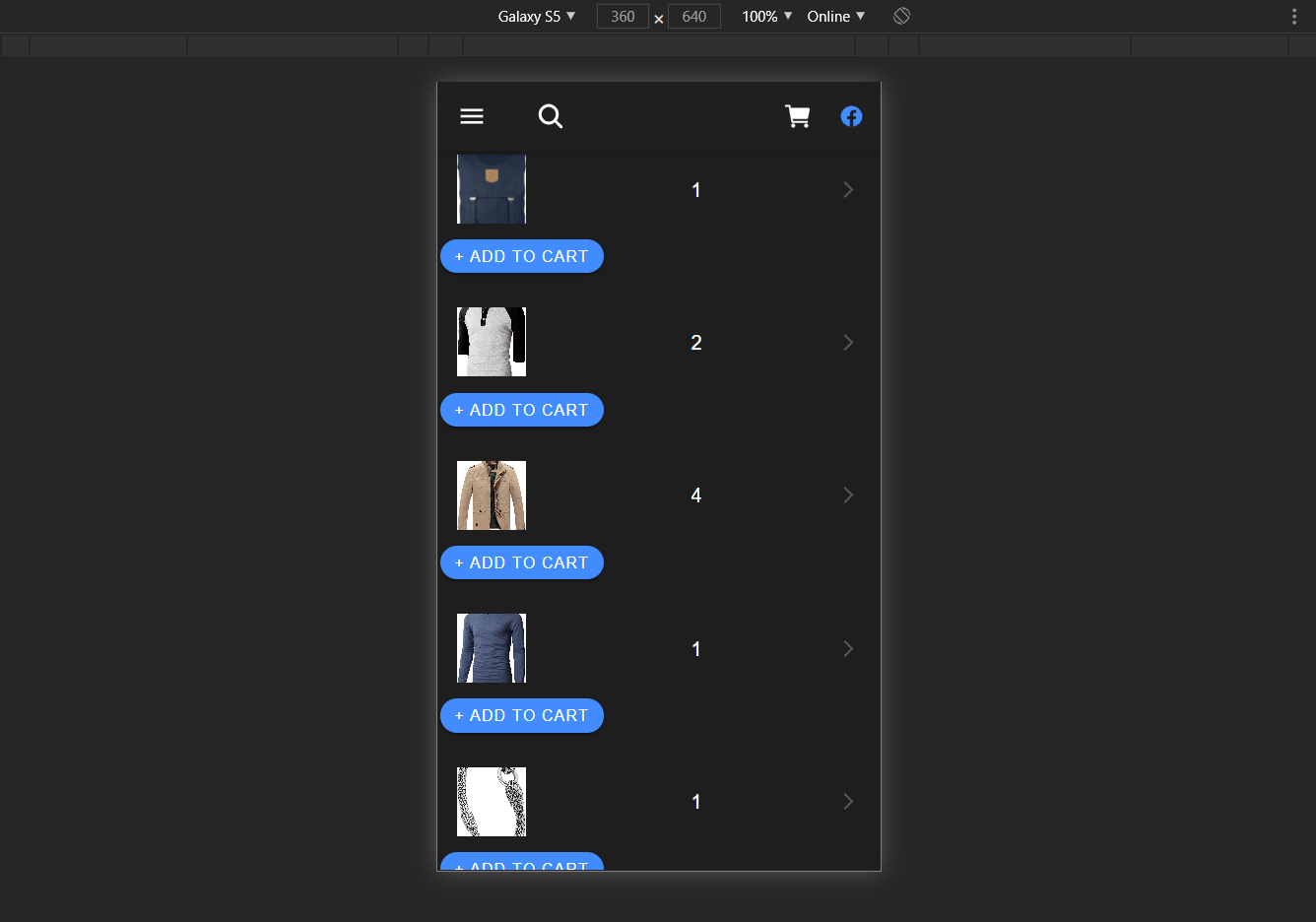Open the Online network throttling dropdown
This screenshot has height=922, width=1316.
coord(834,16)
